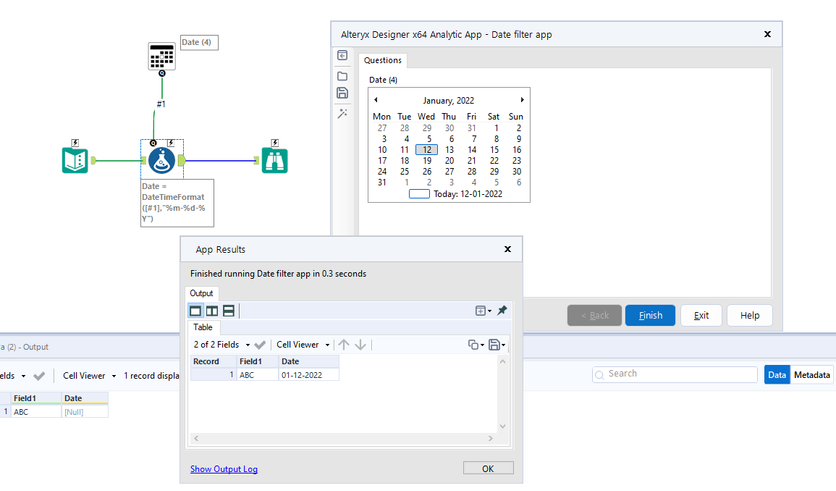Select the Date interface tool on canvas

162,56
